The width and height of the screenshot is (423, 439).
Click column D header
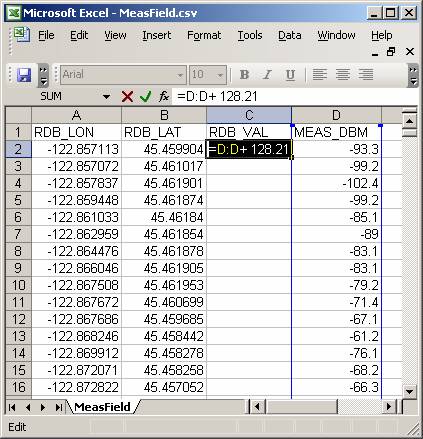pos(336,115)
